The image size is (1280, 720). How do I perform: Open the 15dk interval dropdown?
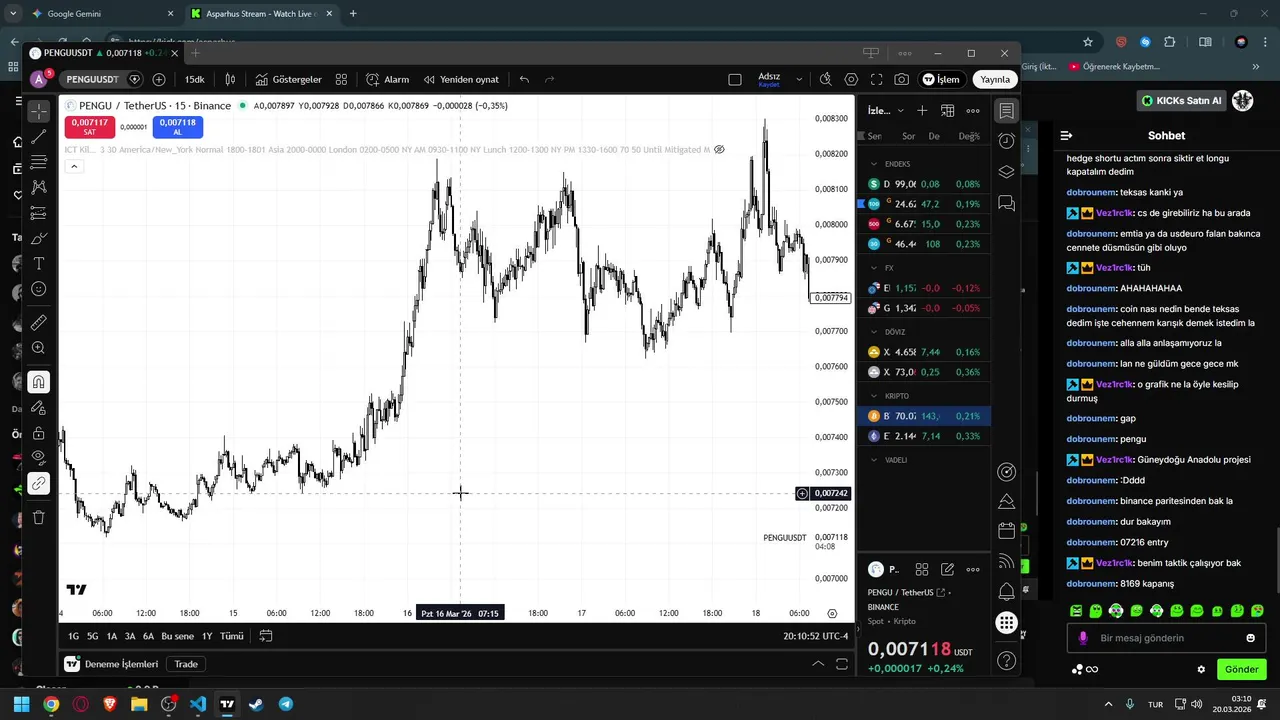(194, 79)
